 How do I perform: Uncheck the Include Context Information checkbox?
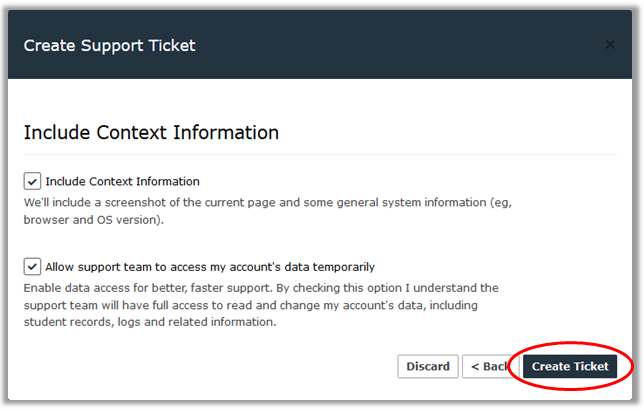tap(32, 181)
